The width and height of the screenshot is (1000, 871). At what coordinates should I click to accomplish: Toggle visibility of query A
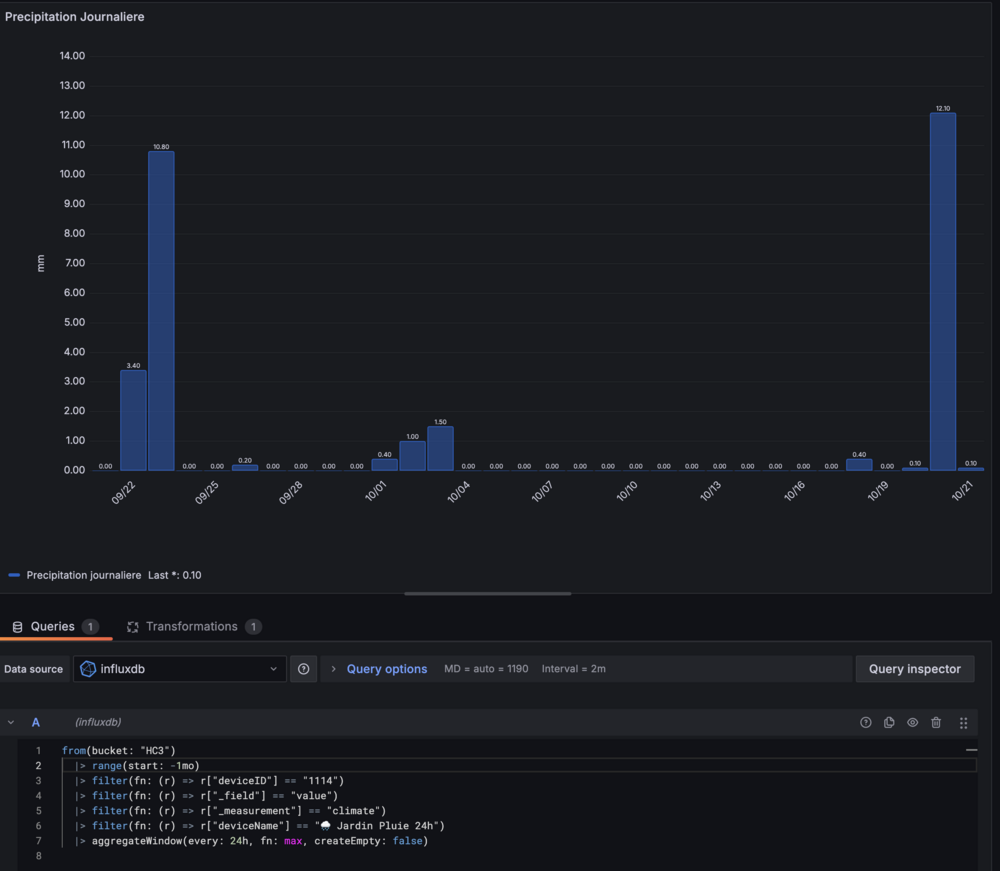point(912,722)
